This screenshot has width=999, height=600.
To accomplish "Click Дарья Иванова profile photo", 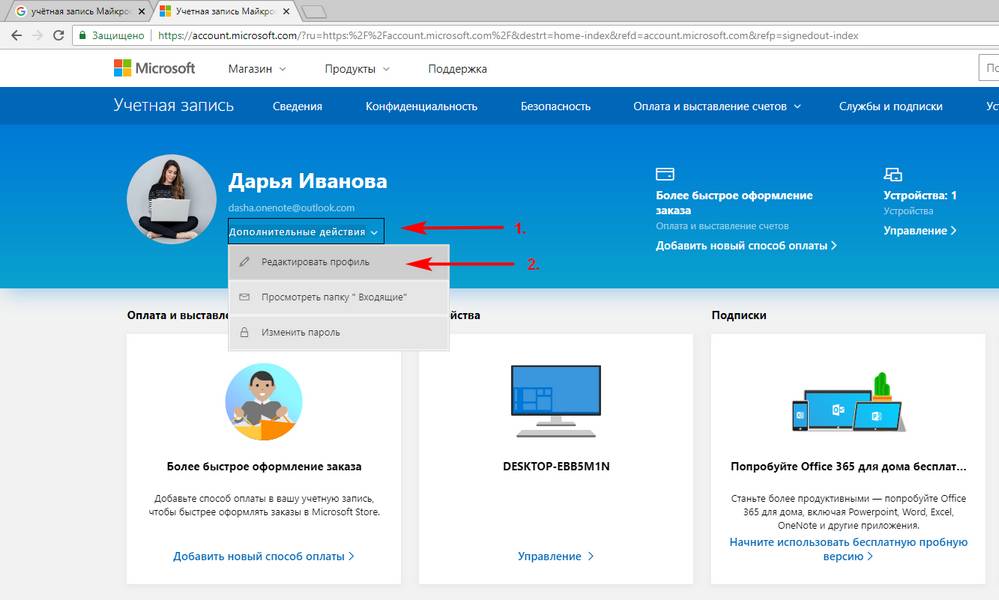I will coord(171,199).
